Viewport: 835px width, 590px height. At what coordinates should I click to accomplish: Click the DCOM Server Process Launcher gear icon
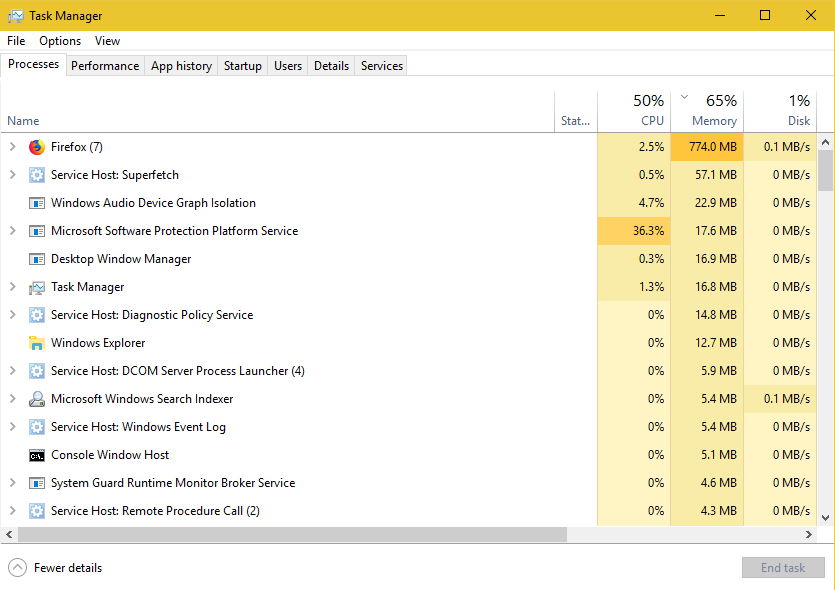pos(37,371)
